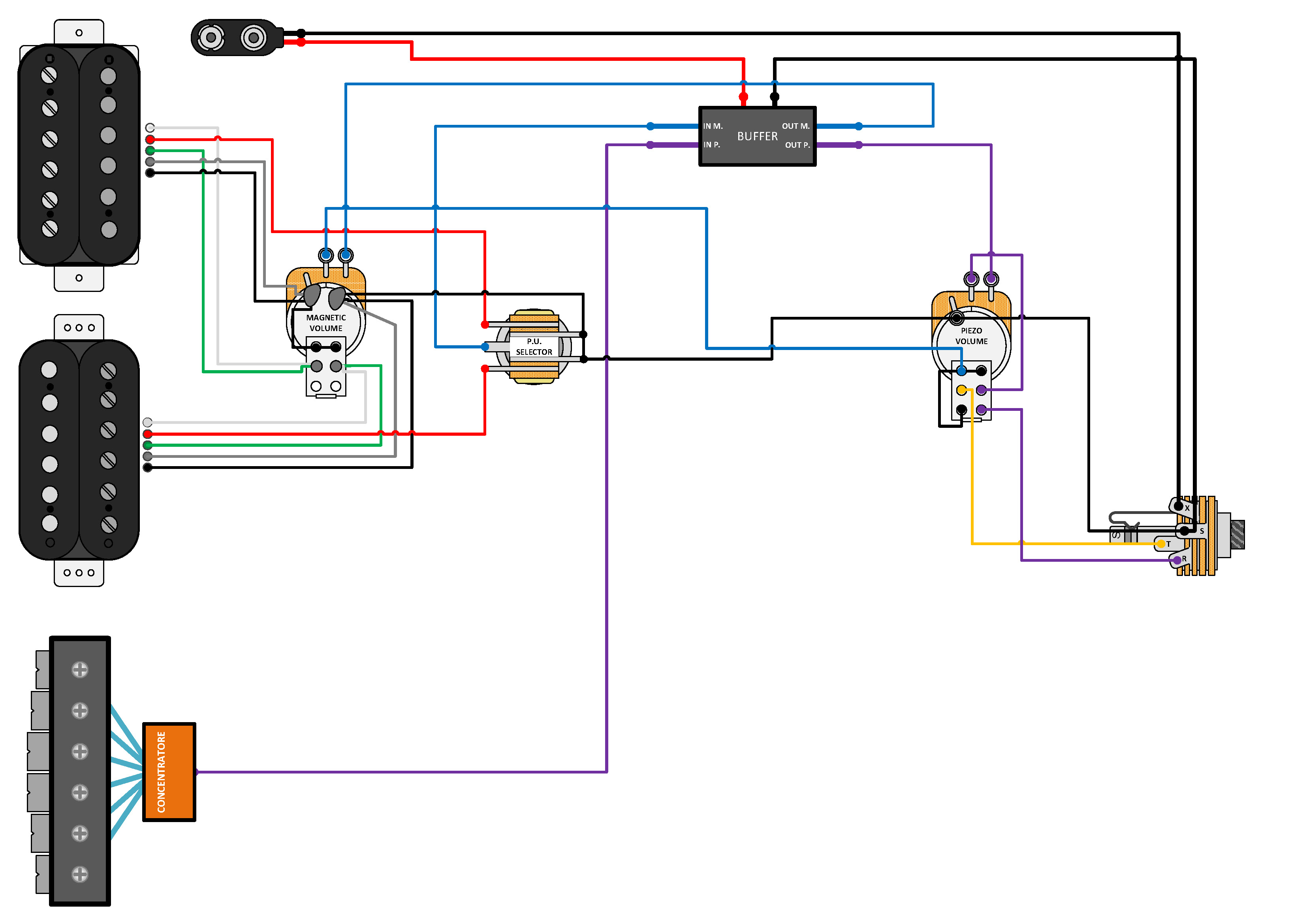
Task: Click the top pickup red wire terminal
Action: point(150,139)
